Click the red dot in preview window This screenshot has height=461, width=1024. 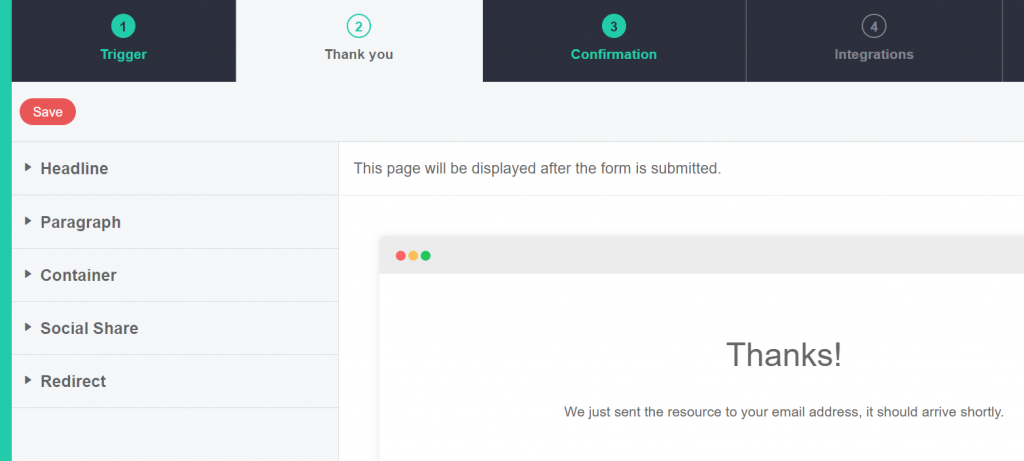click(401, 256)
